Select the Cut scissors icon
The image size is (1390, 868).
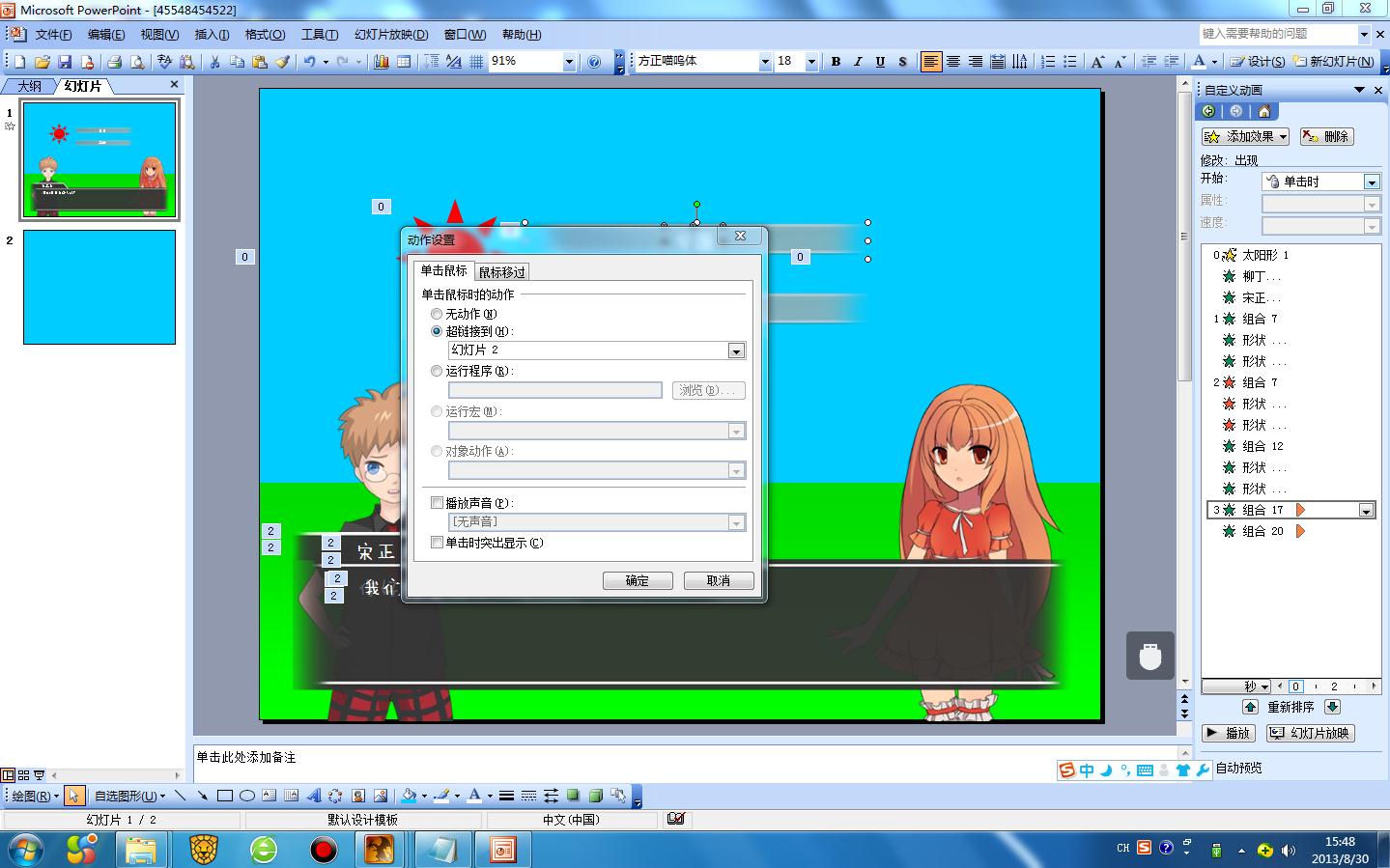214,62
